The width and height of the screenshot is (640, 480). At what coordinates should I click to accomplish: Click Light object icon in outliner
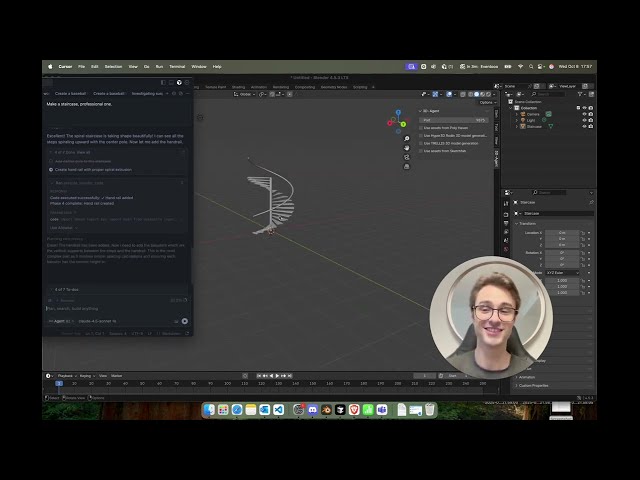tap(523, 120)
